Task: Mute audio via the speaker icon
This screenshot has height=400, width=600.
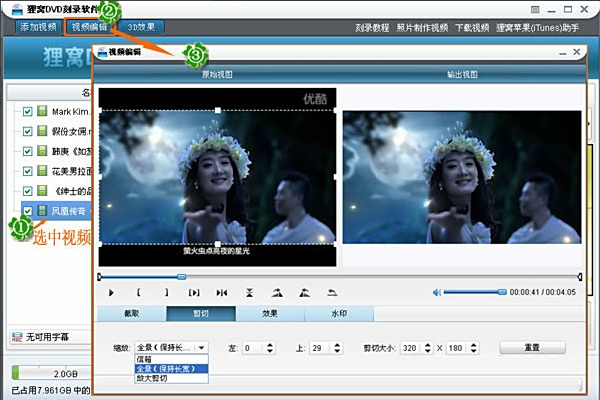Action: coord(437,292)
